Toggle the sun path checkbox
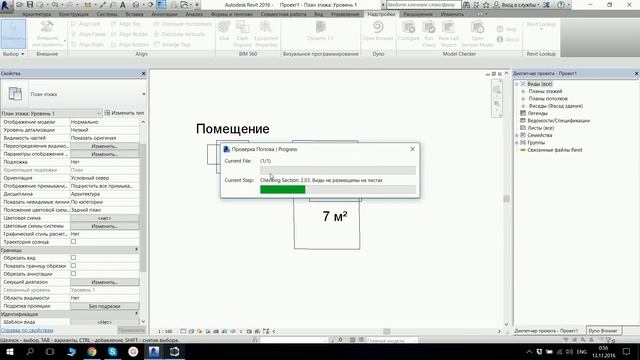This screenshot has width=640, height=360. 73,242
